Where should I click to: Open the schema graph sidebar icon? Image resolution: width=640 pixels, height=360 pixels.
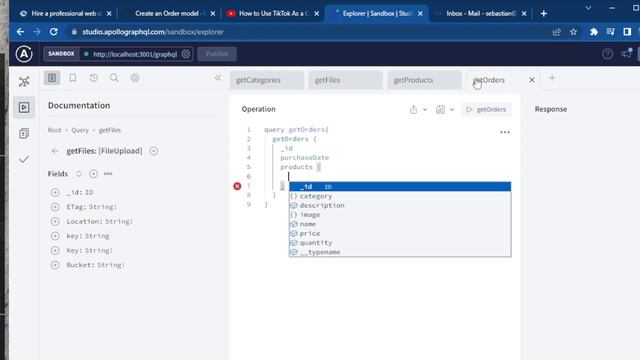[24, 82]
